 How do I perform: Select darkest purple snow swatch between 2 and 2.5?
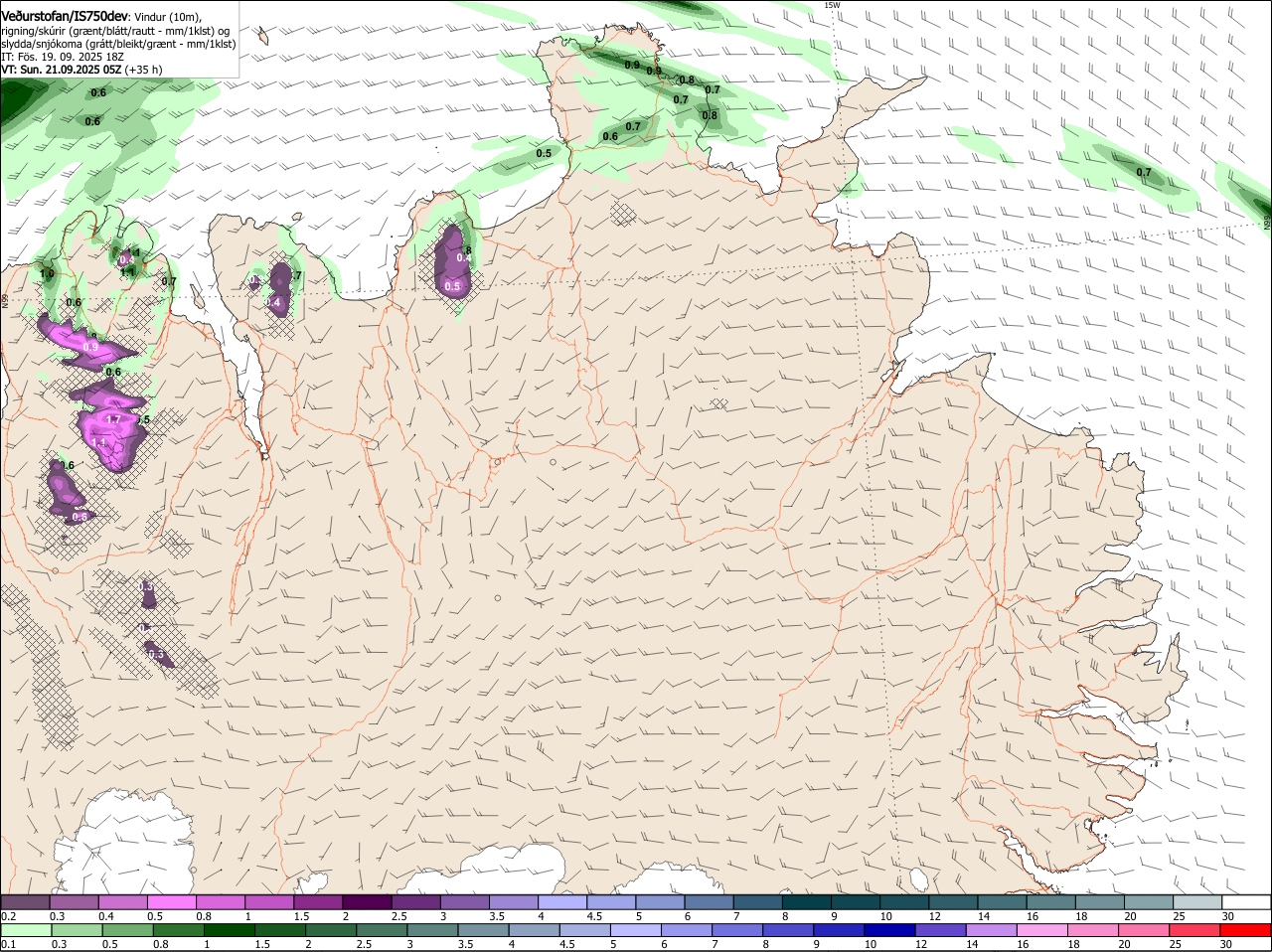point(367,901)
